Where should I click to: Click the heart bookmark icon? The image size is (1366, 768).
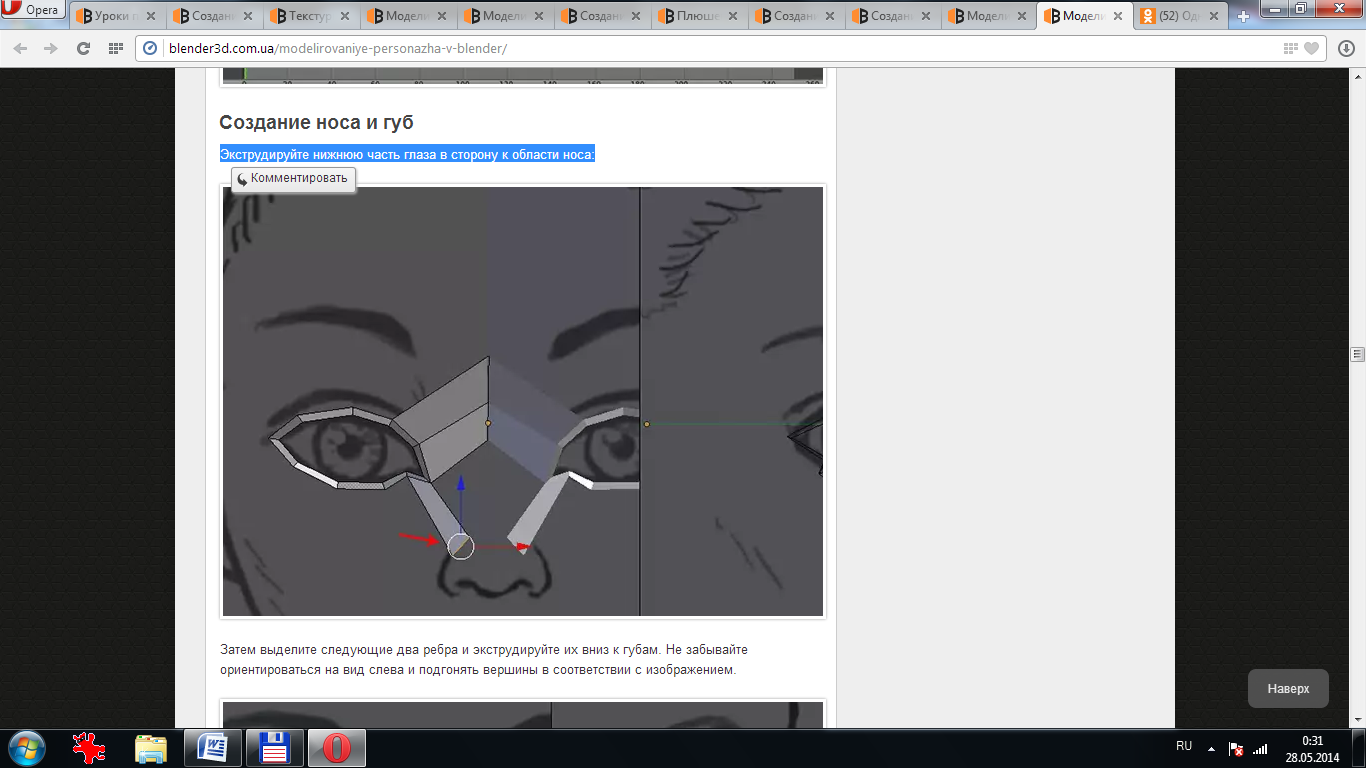[x=1311, y=49]
